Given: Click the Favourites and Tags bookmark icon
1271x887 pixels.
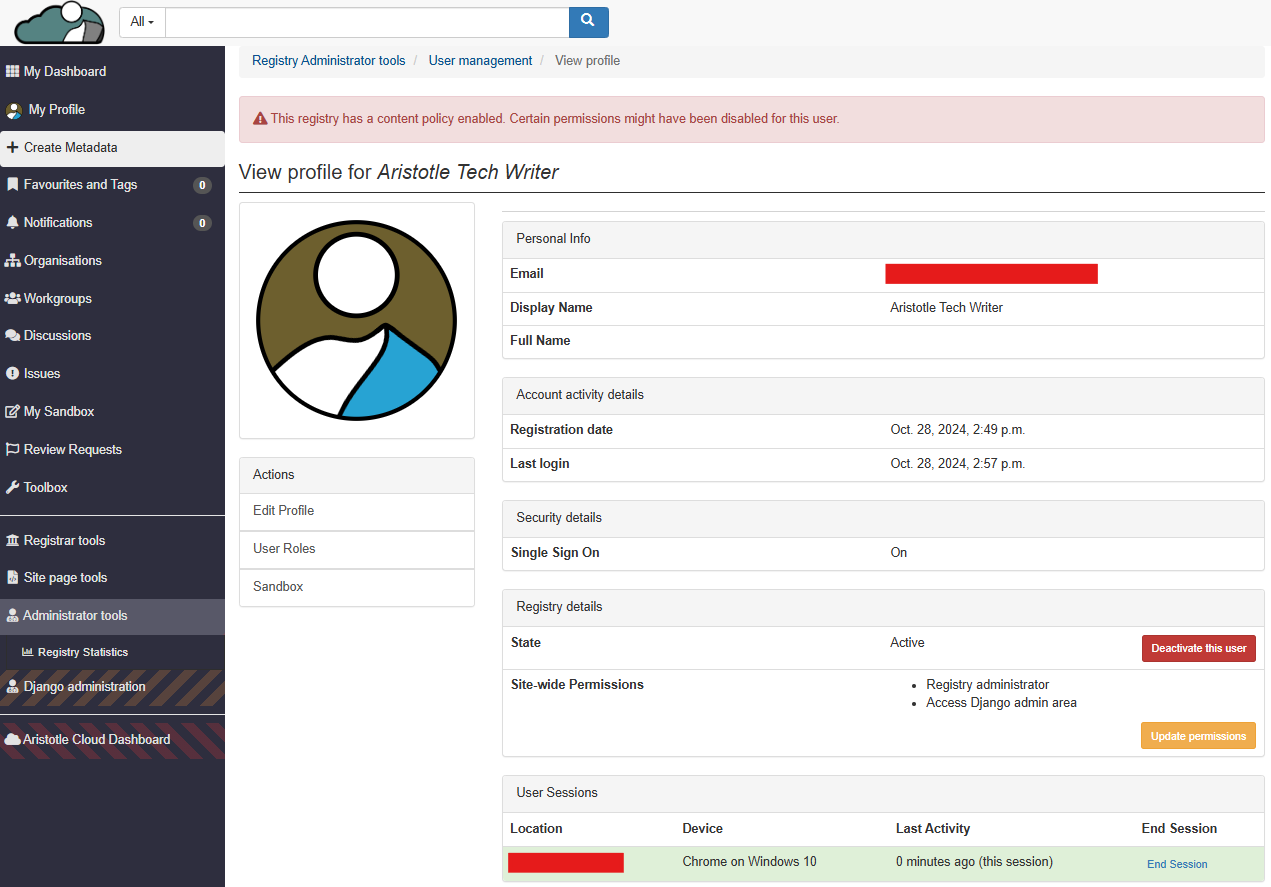Looking at the screenshot, I should coord(13,185).
